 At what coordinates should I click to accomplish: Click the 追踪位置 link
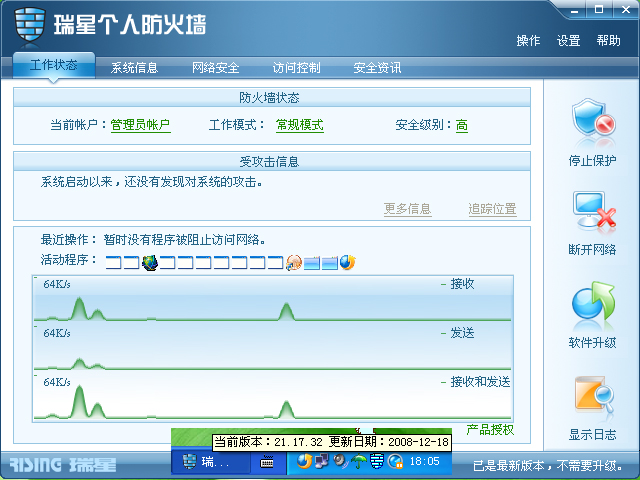coord(492,209)
